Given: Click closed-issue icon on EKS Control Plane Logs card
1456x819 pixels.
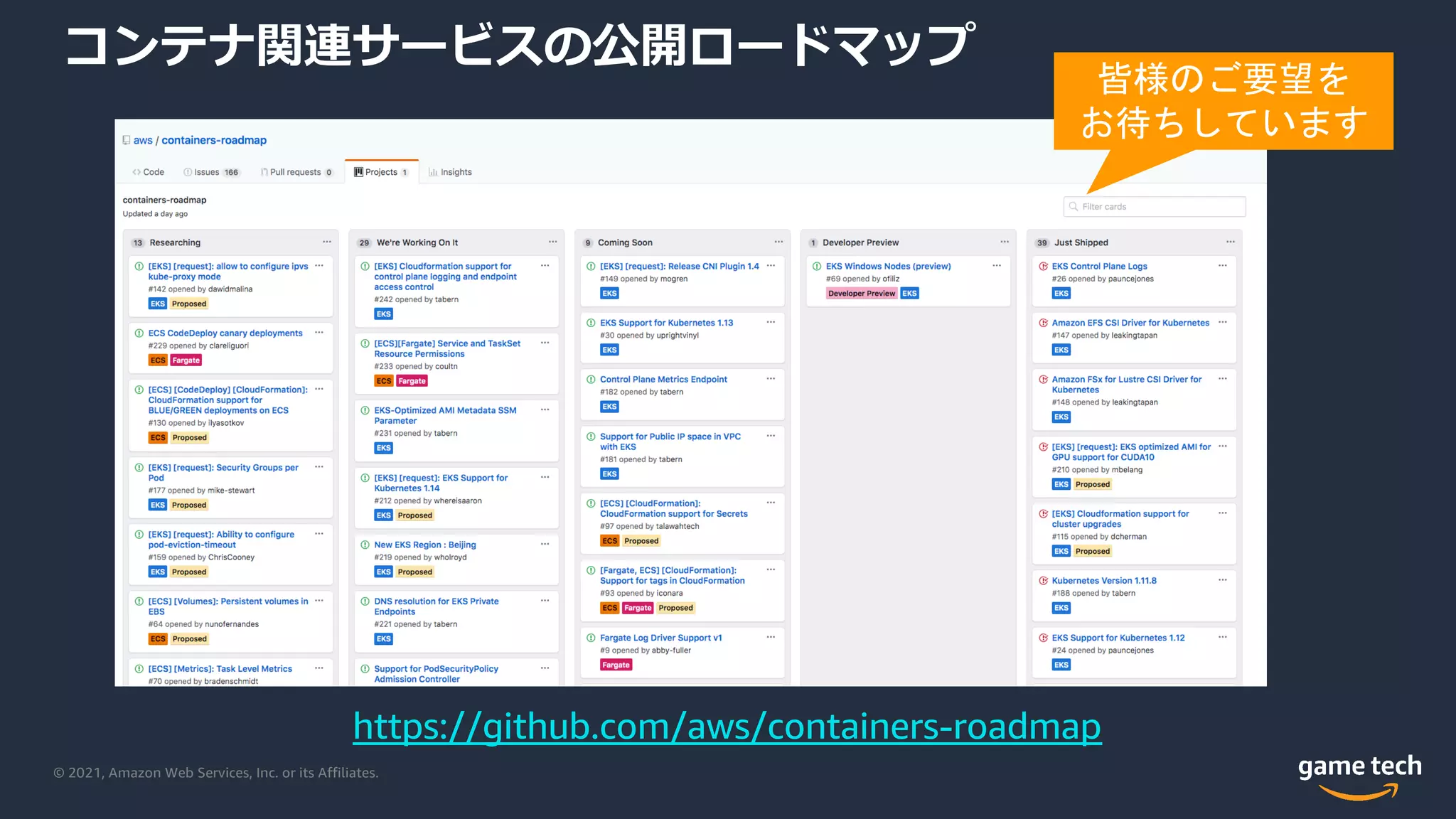Looking at the screenshot, I should point(1043,266).
